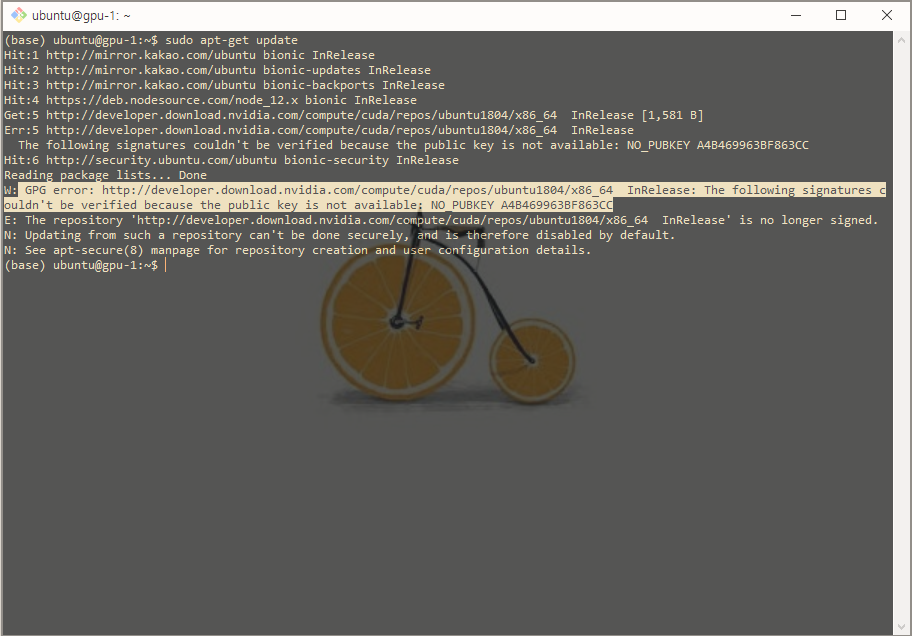Click the window title 'ubuntu@gpu-1: ~'
Image resolution: width=912 pixels, height=636 pixels.
click(81, 16)
